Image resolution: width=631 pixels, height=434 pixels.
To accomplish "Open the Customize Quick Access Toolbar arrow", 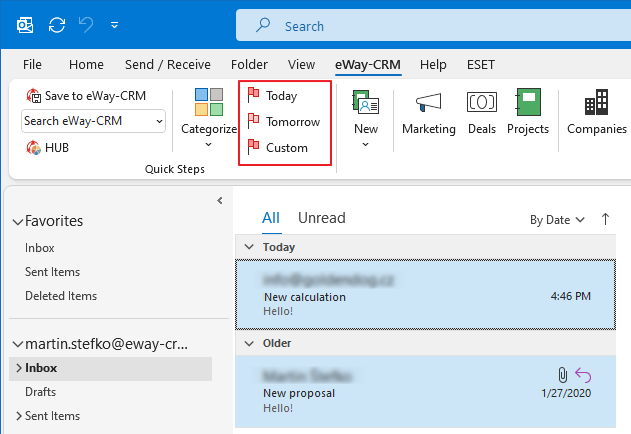I will point(114,25).
